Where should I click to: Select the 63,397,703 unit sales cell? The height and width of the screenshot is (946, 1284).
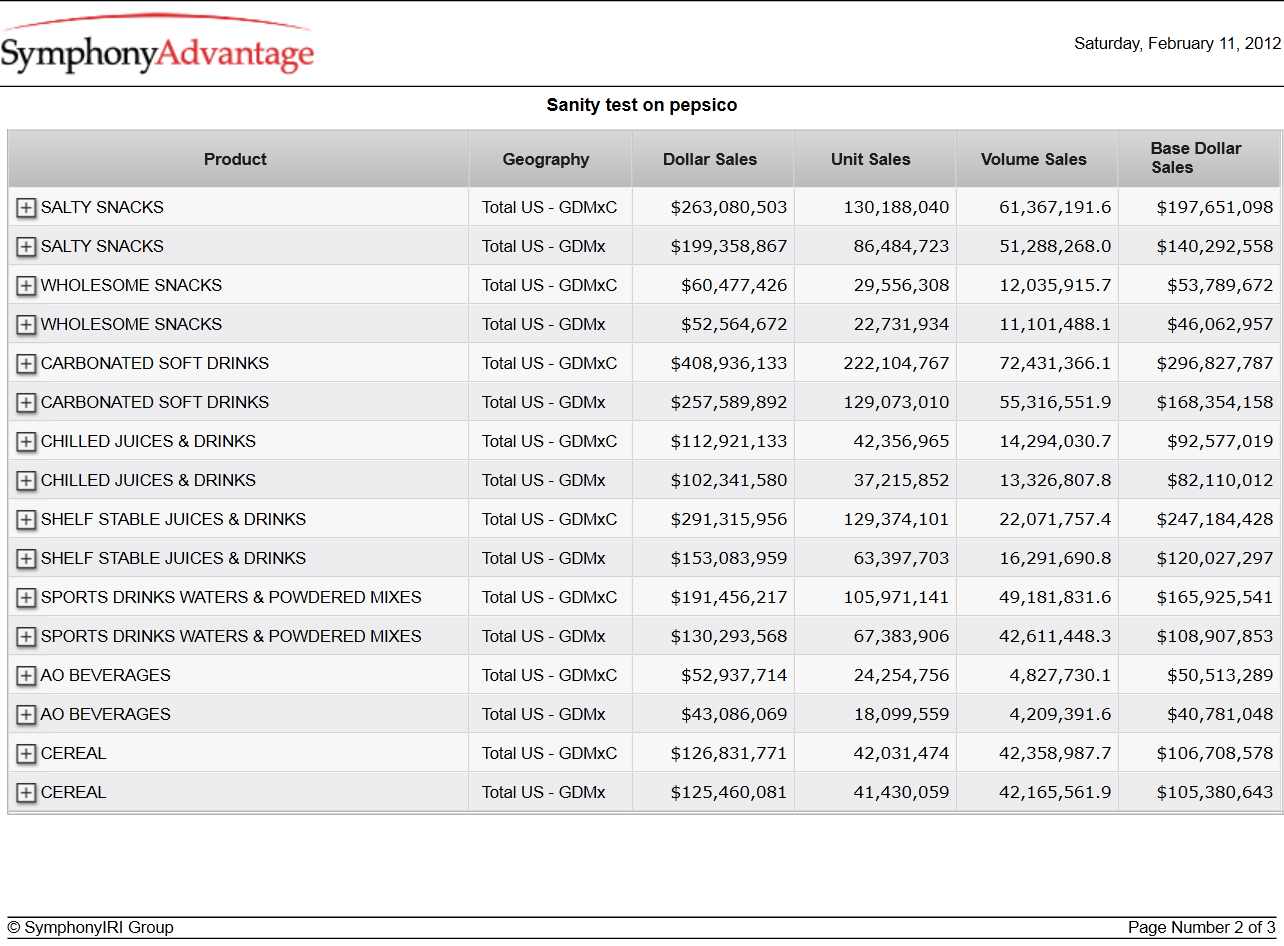[x=875, y=558]
